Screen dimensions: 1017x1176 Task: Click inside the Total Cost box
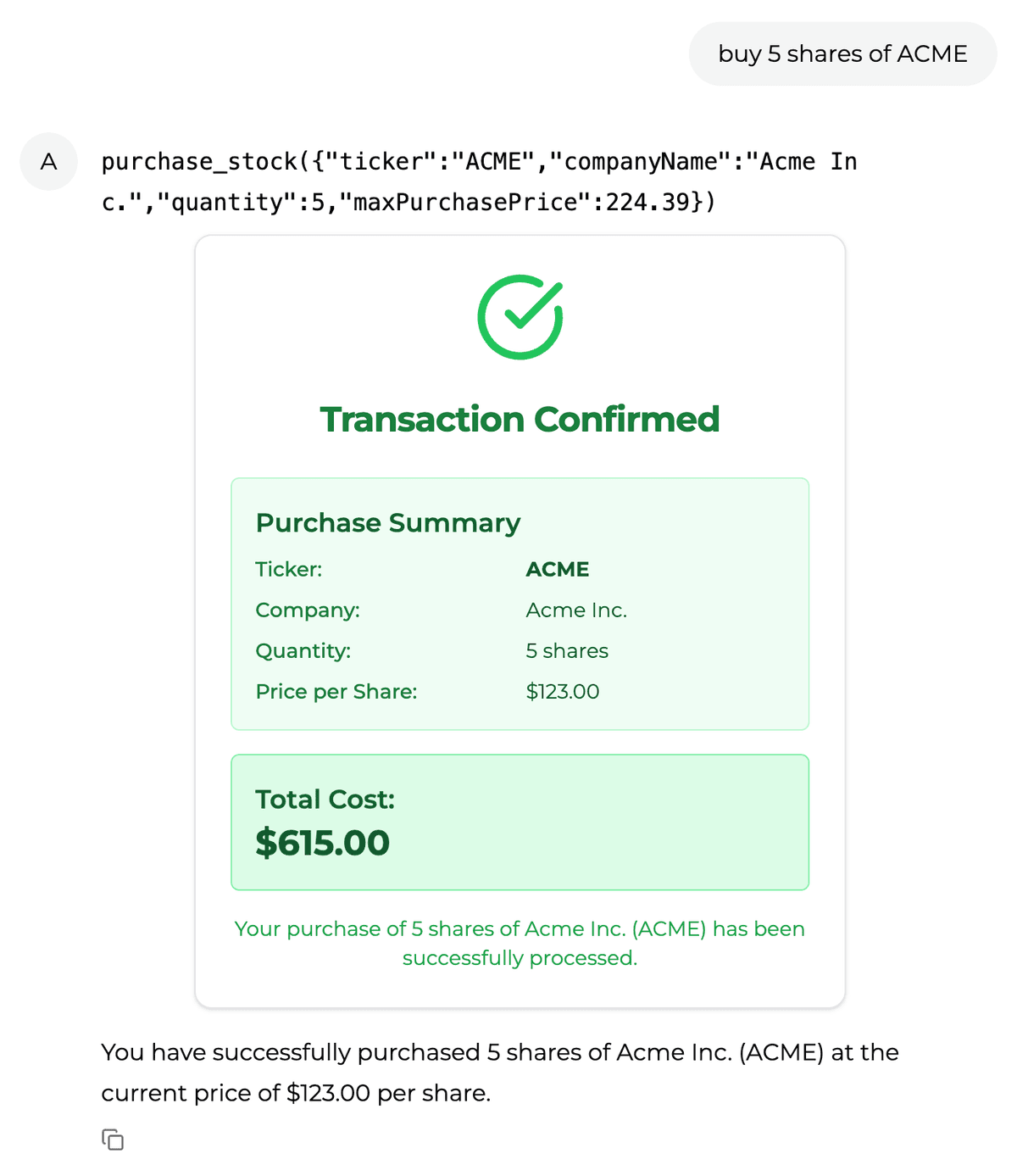coord(520,822)
